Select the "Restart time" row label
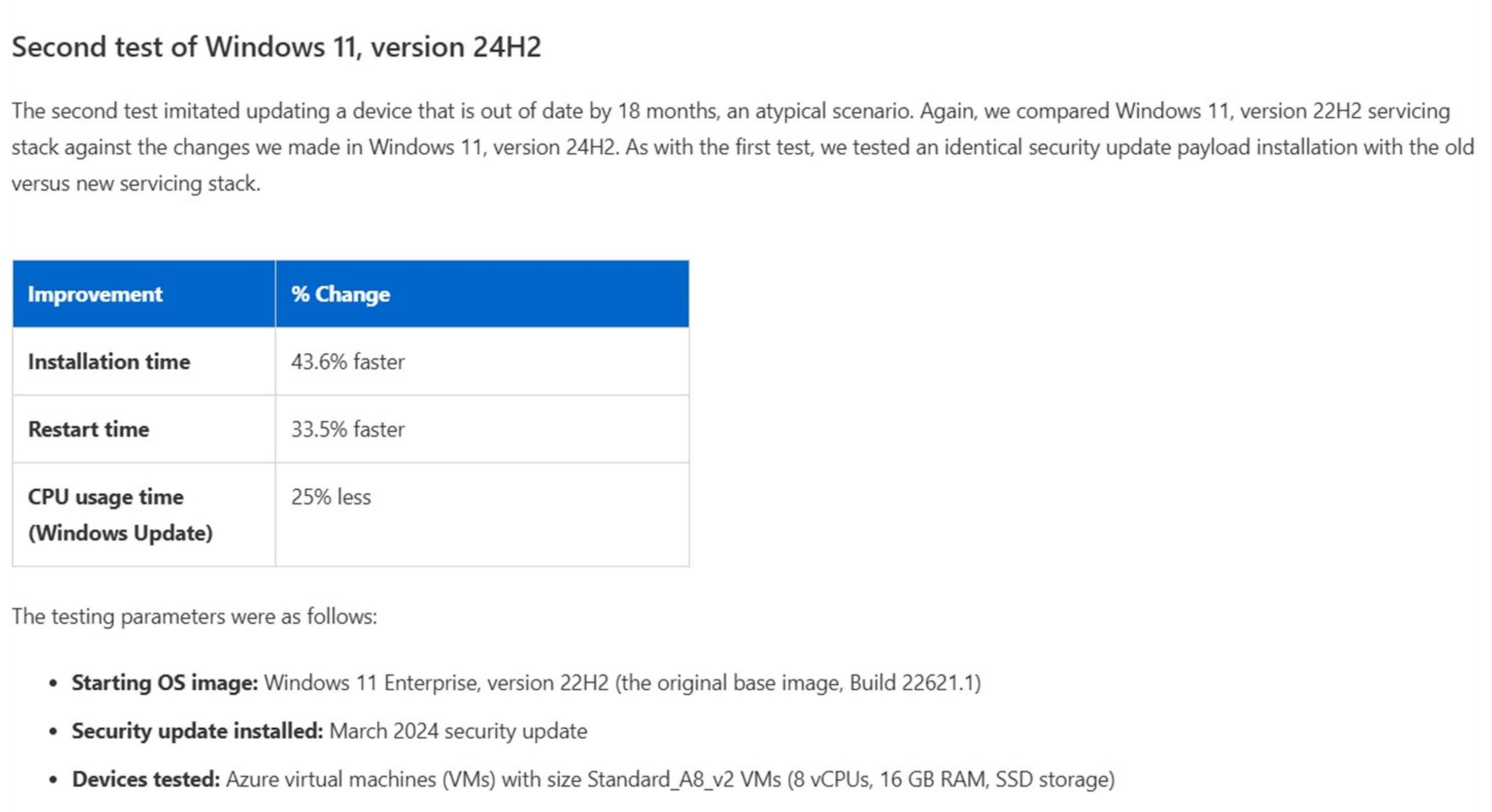The height and width of the screenshot is (812, 1492). [89, 429]
